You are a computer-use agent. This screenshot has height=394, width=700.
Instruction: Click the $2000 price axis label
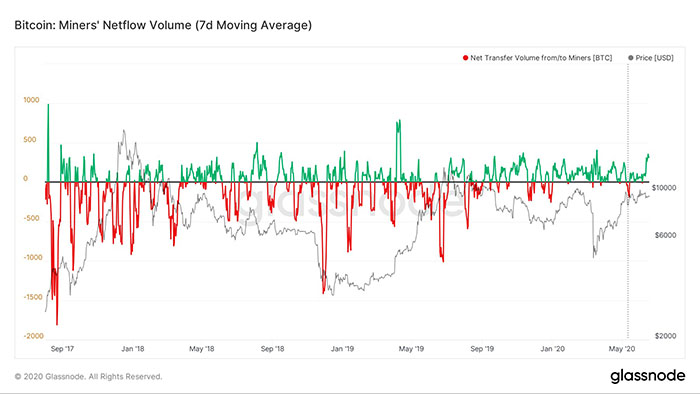(x=666, y=336)
